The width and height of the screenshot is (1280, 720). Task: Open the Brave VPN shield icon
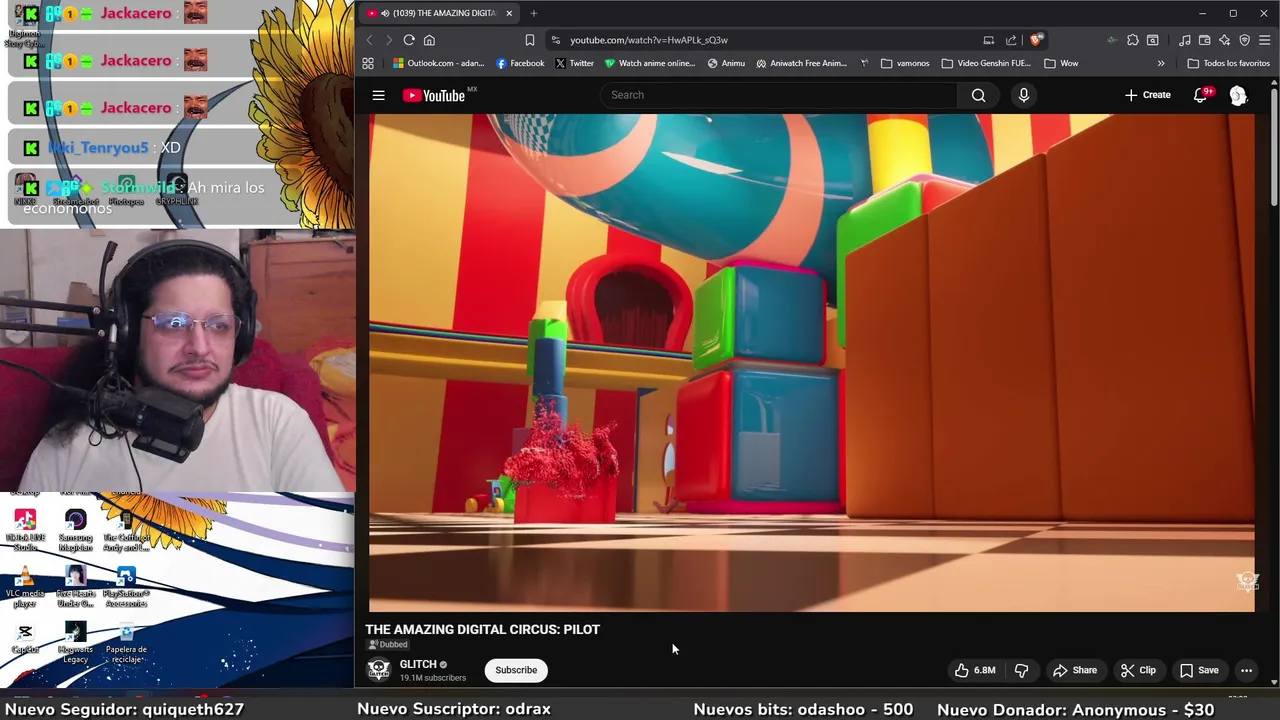tap(1244, 40)
